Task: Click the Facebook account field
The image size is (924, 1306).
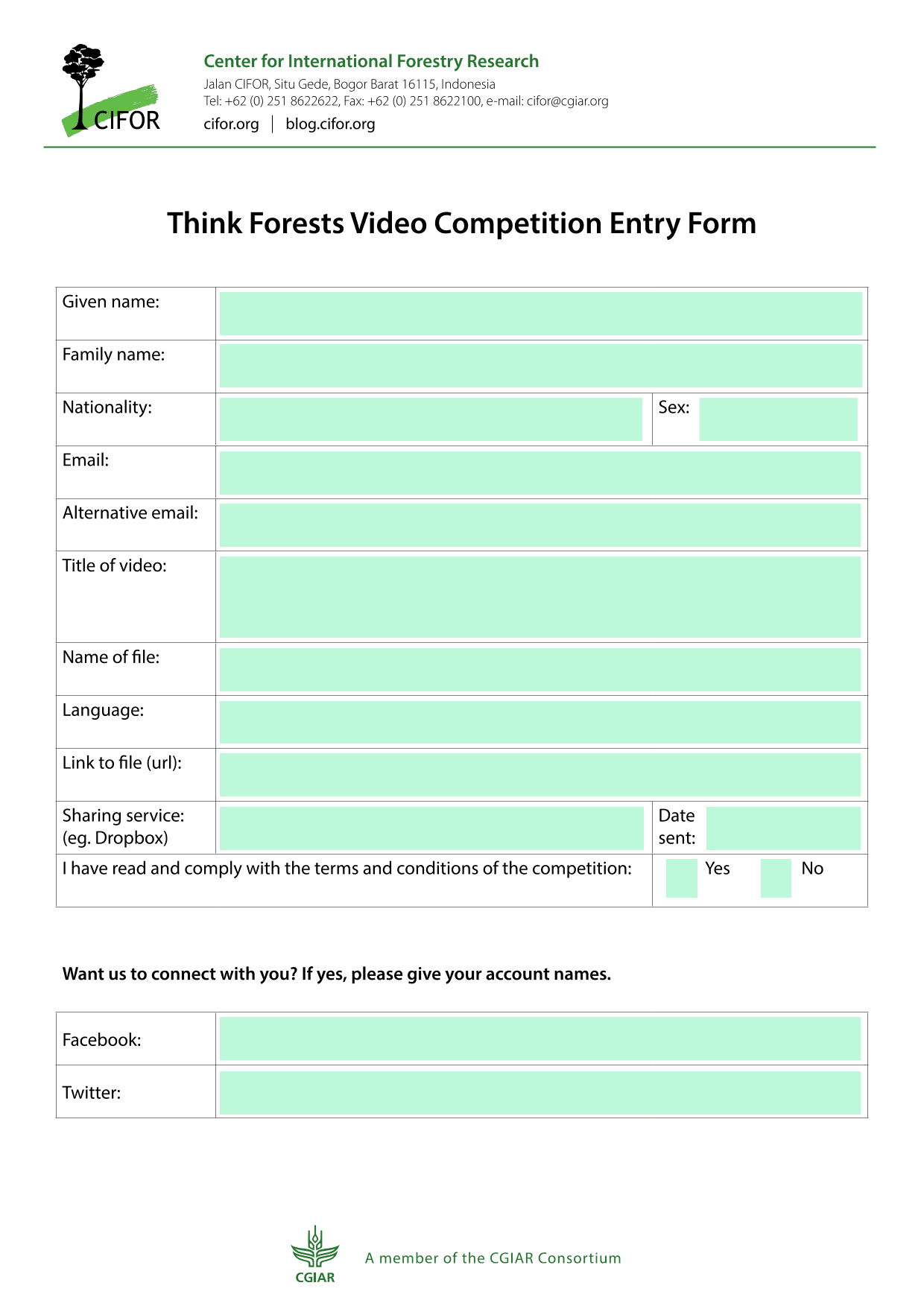Action: (540, 1039)
